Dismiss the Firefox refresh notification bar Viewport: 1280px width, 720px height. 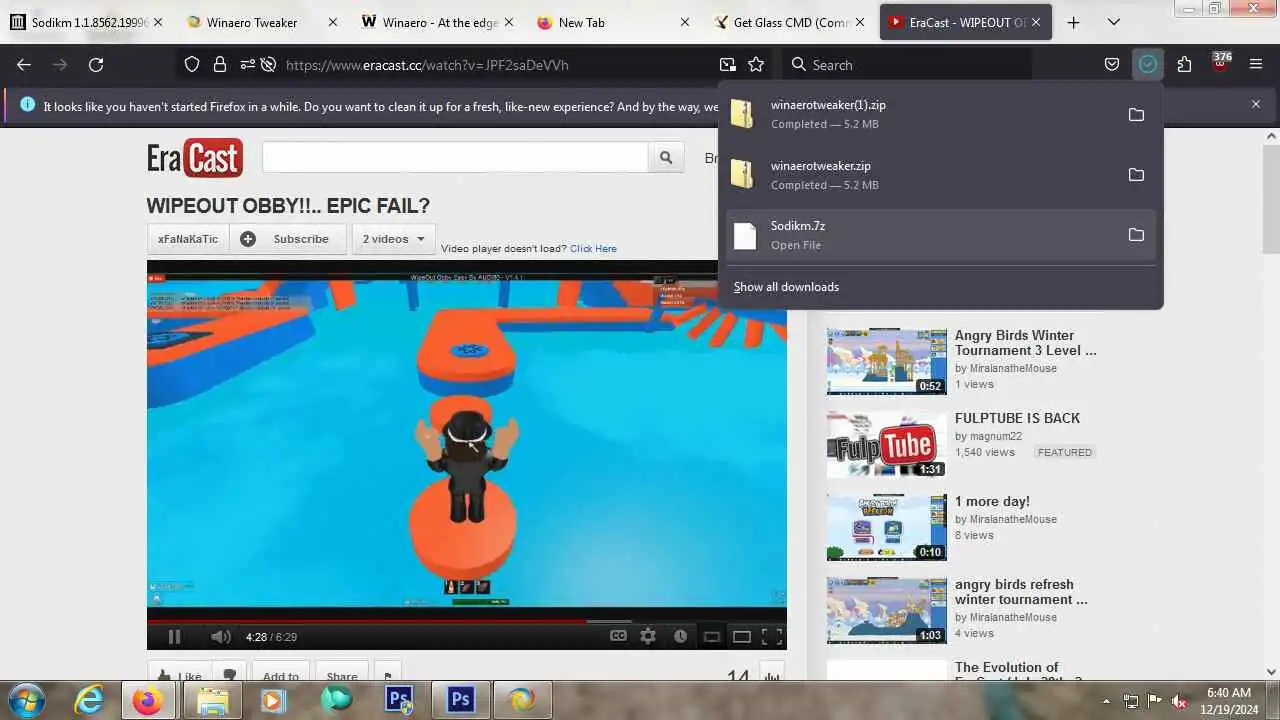pyautogui.click(x=1256, y=104)
